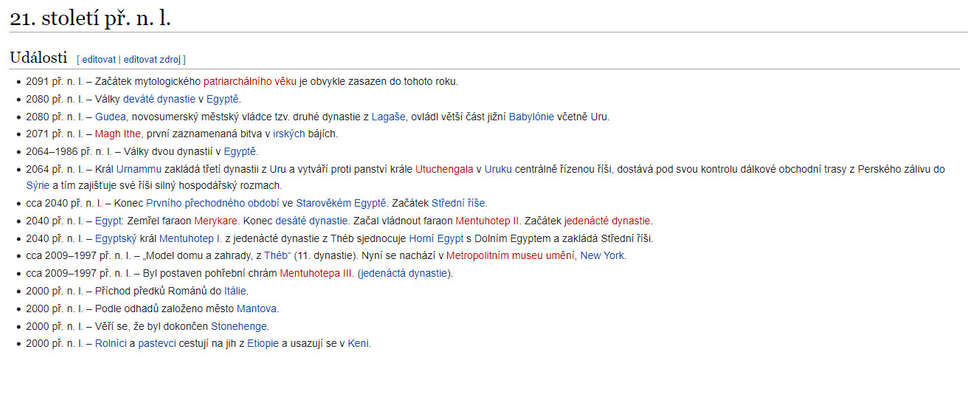Open the red 'Utuchengala' link

point(444,169)
